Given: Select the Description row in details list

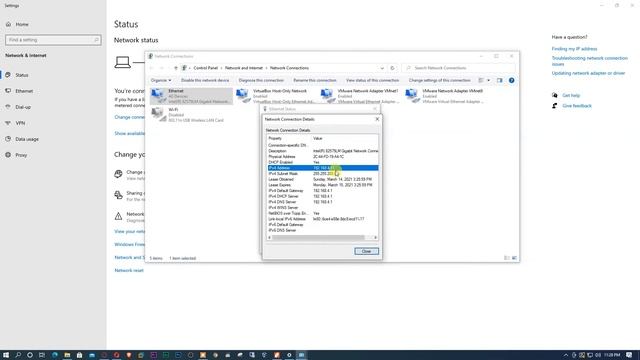Looking at the screenshot, I should coord(322,151).
